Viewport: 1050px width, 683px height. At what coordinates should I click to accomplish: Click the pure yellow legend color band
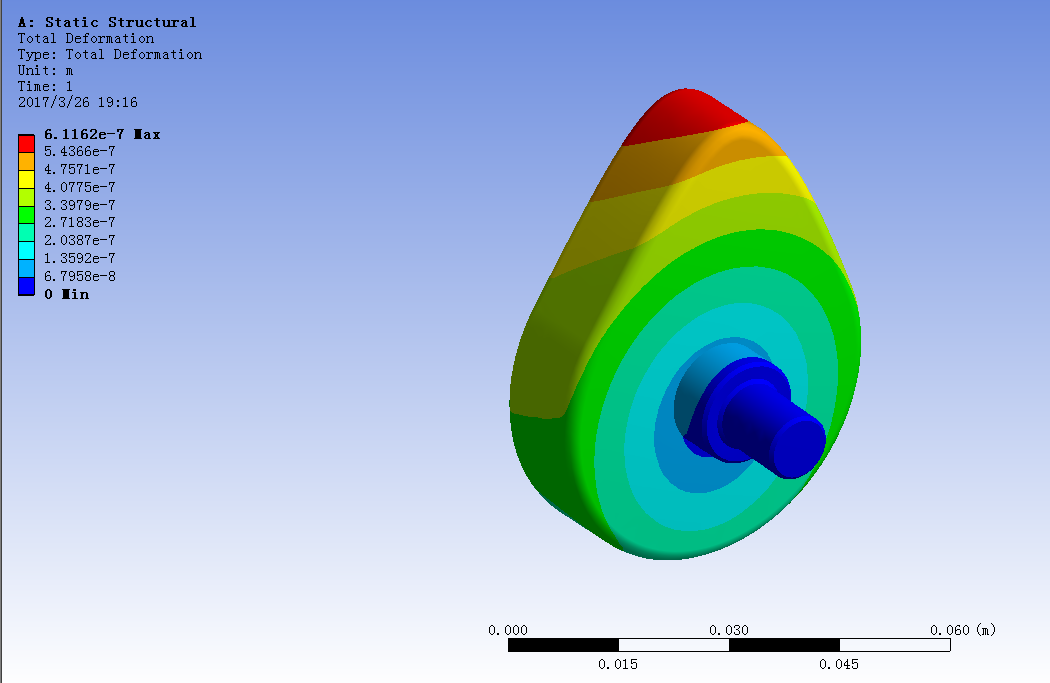[26, 179]
